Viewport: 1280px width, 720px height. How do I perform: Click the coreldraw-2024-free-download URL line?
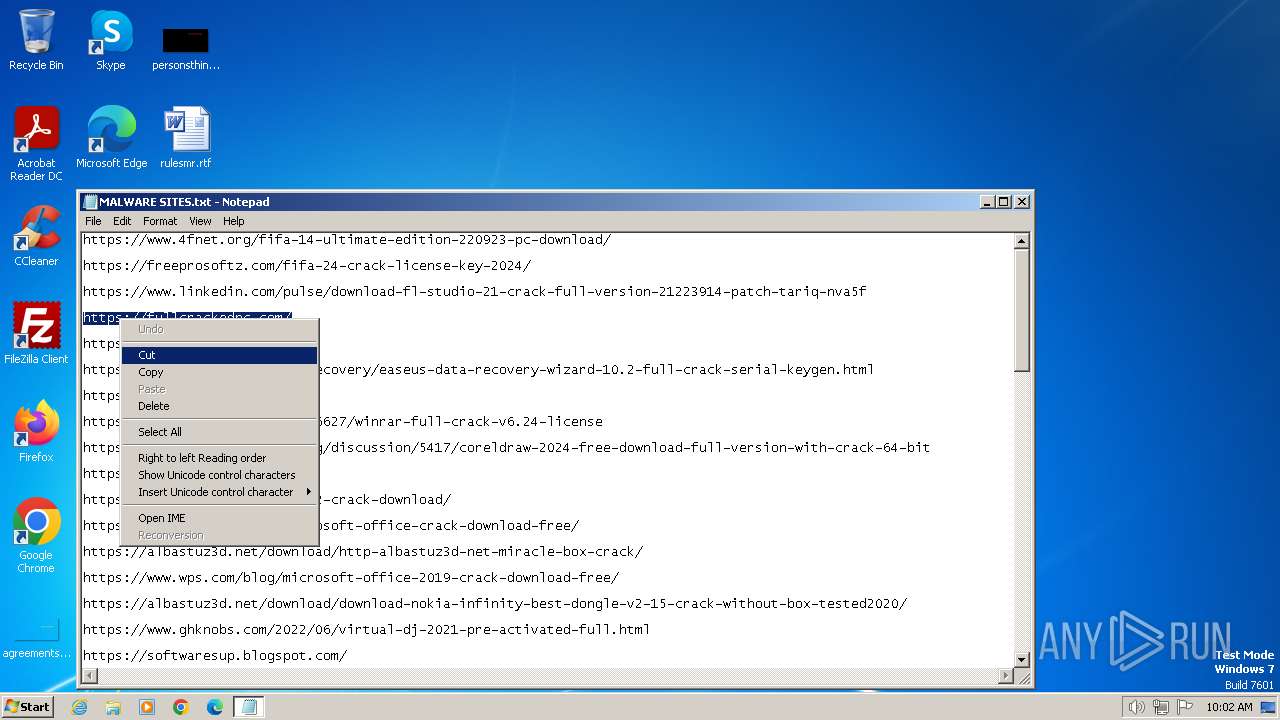click(624, 448)
